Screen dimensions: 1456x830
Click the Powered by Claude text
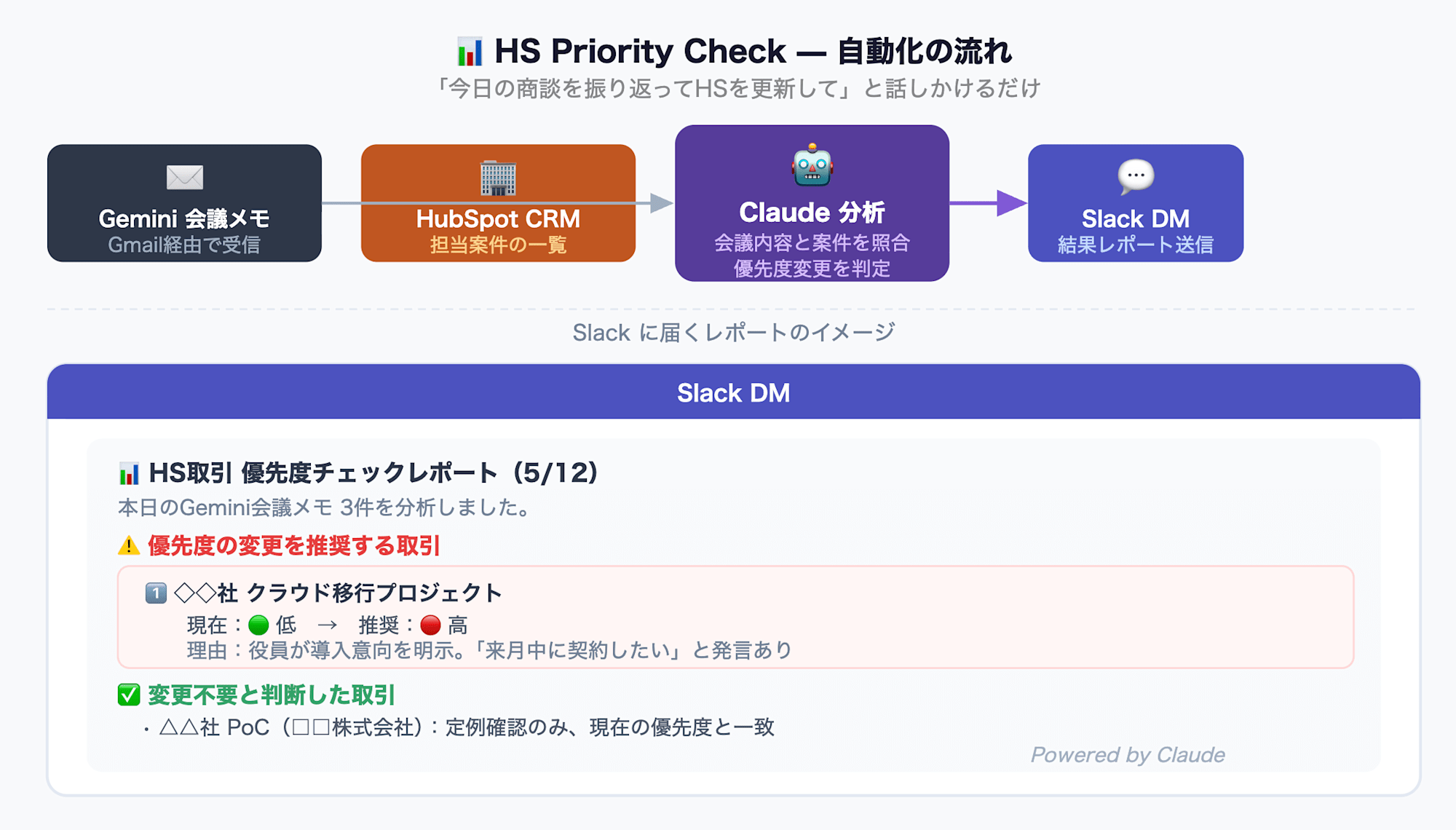(1128, 755)
